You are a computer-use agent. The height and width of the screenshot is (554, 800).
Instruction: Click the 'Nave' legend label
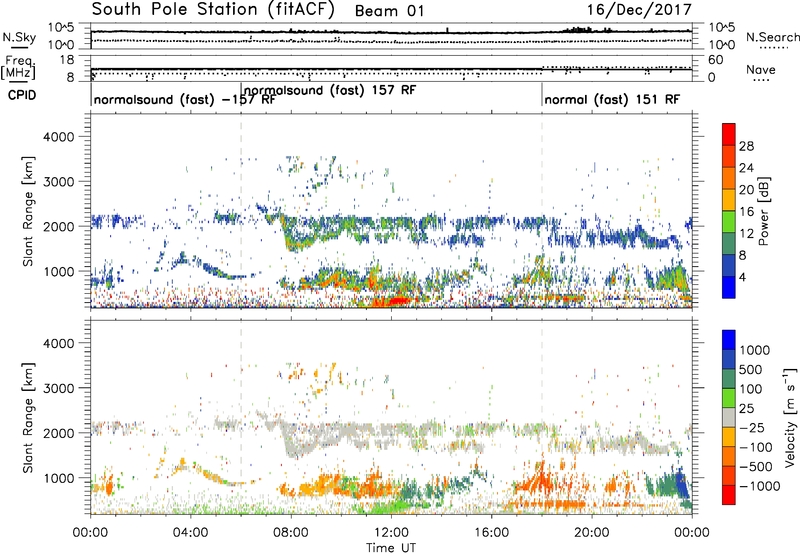coord(761,69)
